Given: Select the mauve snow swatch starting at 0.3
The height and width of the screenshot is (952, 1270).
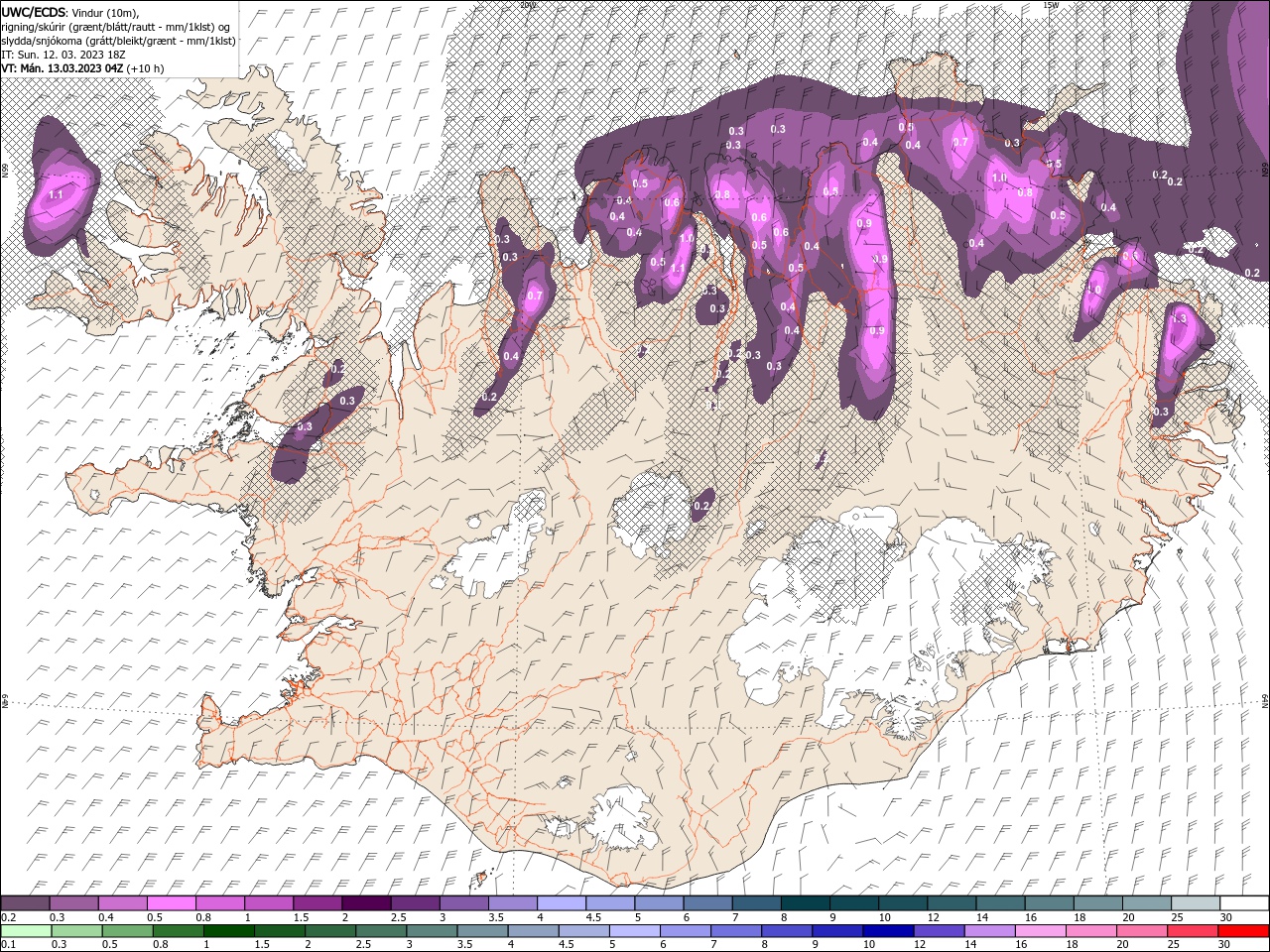Looking at the screenshot, I should tap(73, 903).
